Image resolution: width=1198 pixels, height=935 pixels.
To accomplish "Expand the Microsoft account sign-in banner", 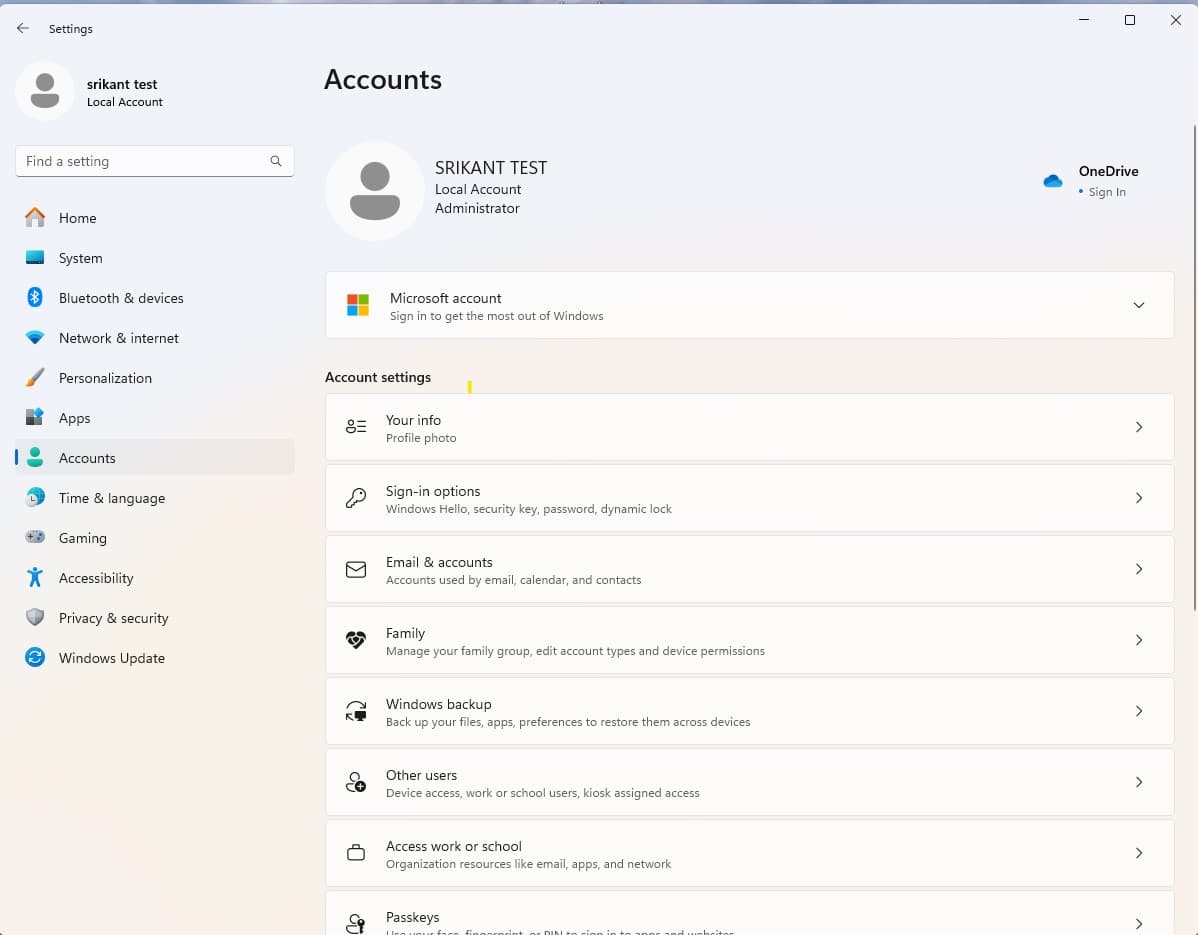I will 1139,305.
